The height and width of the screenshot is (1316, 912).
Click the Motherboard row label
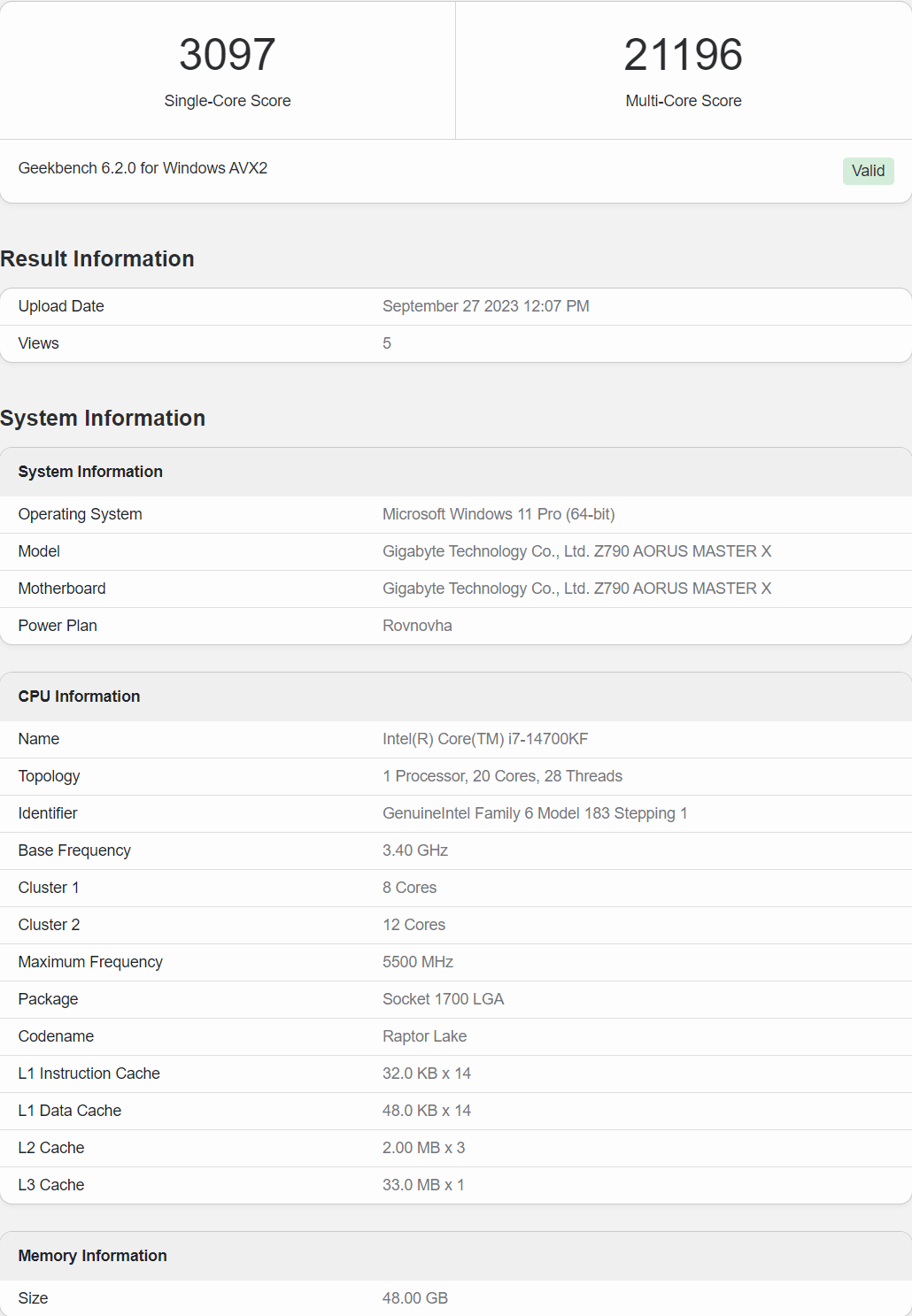[62, 589]
